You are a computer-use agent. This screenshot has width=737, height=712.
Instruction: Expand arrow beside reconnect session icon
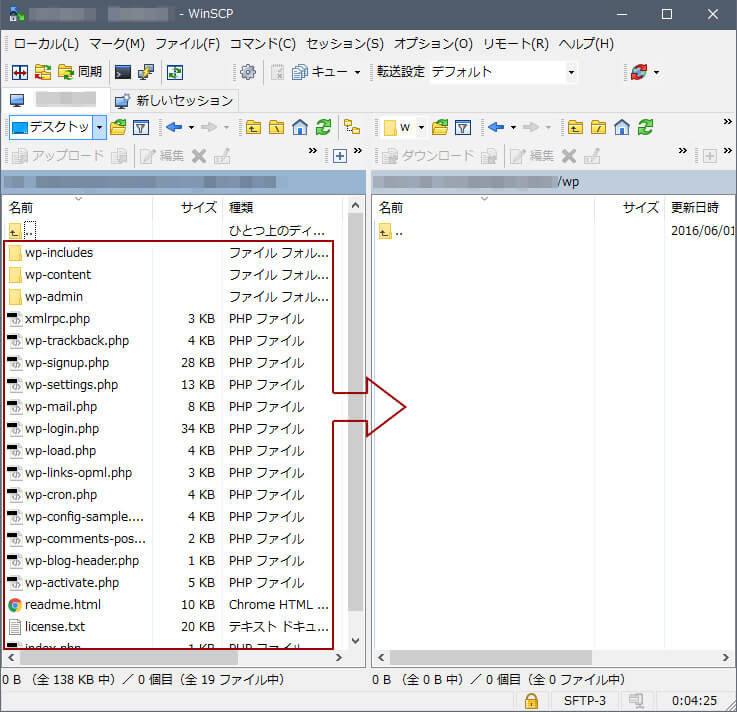[x=656, y=73]
